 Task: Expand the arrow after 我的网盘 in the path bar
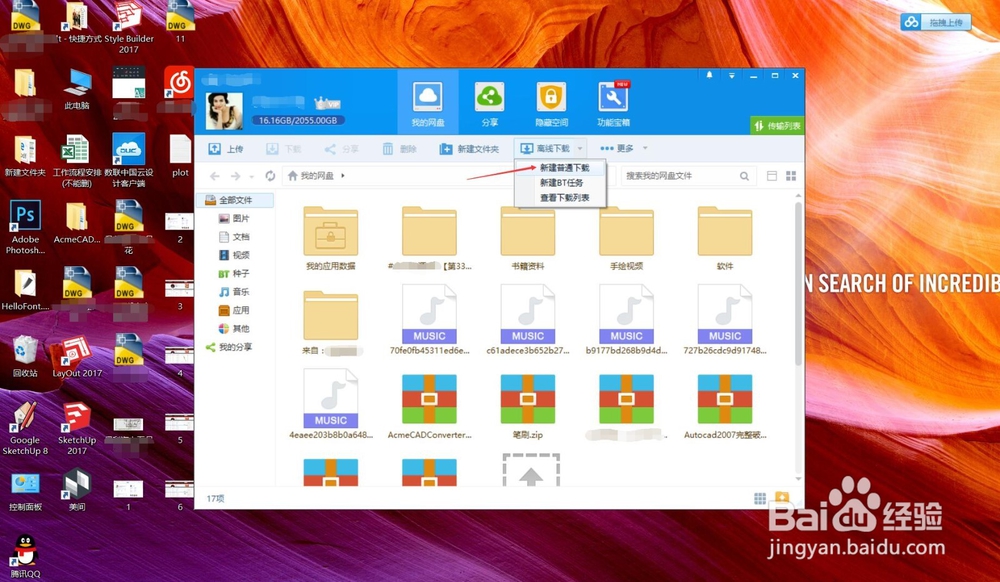tap(342, 175)
